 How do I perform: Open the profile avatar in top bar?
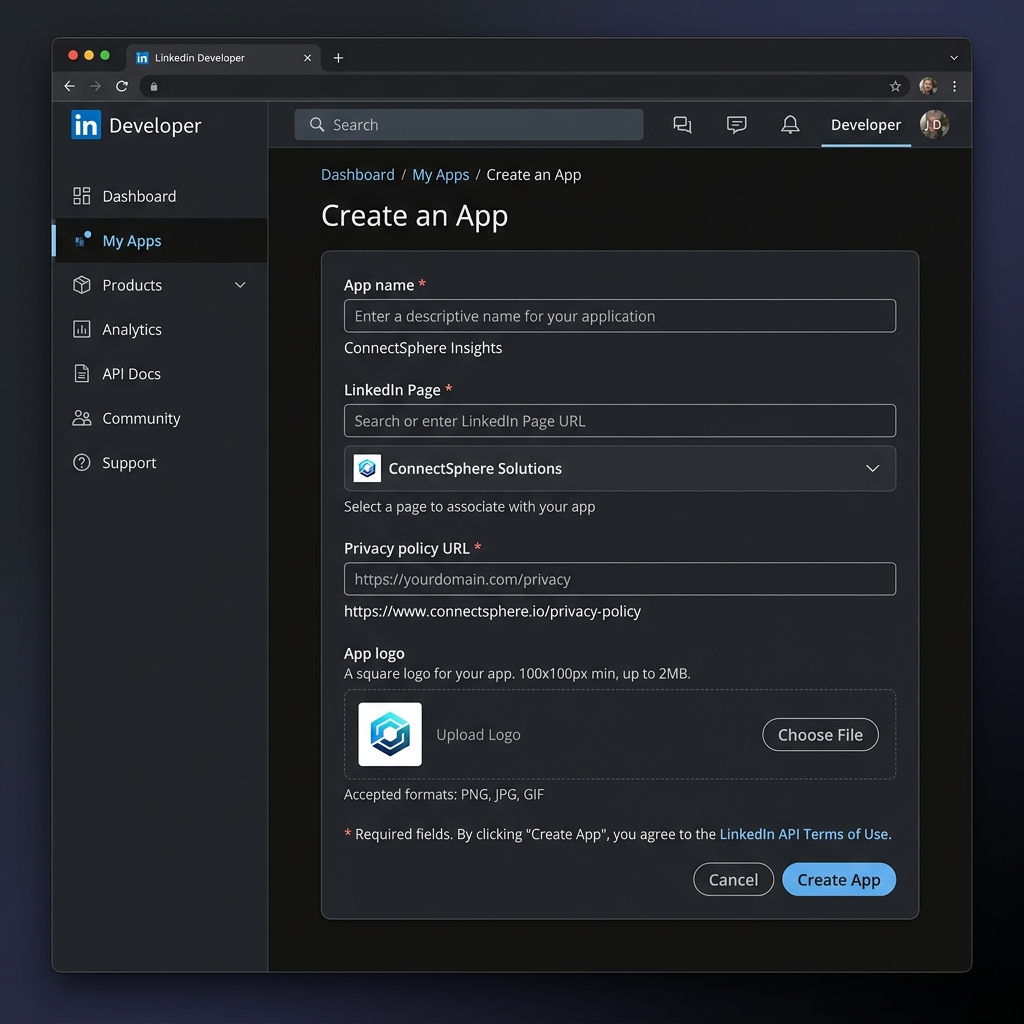933,124
